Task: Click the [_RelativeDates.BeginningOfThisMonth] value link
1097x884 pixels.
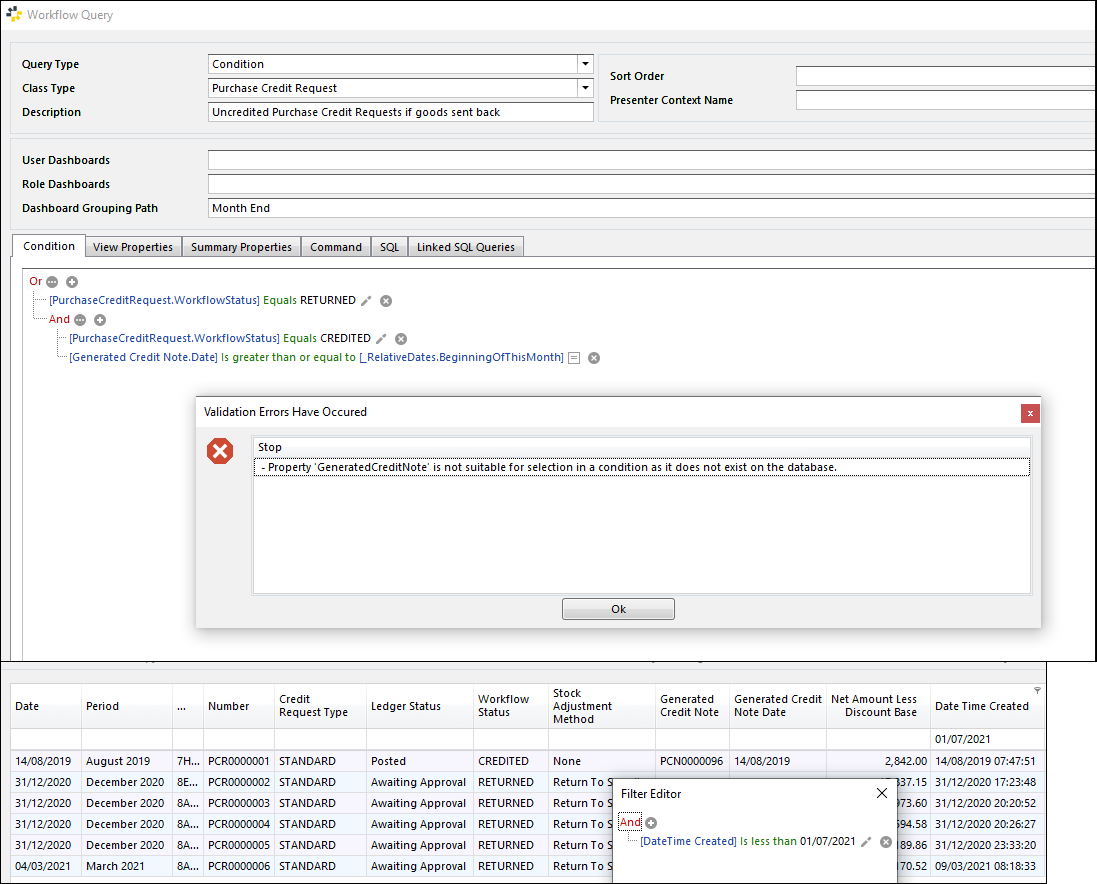Action: click(462, 357)
